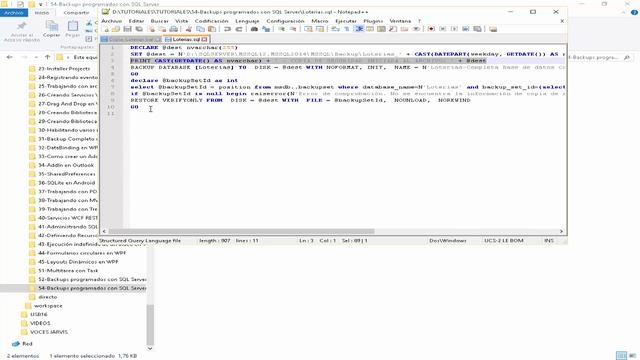
Task: Switch to the Loterias.sql tab
Action: (x=186, y=39)
